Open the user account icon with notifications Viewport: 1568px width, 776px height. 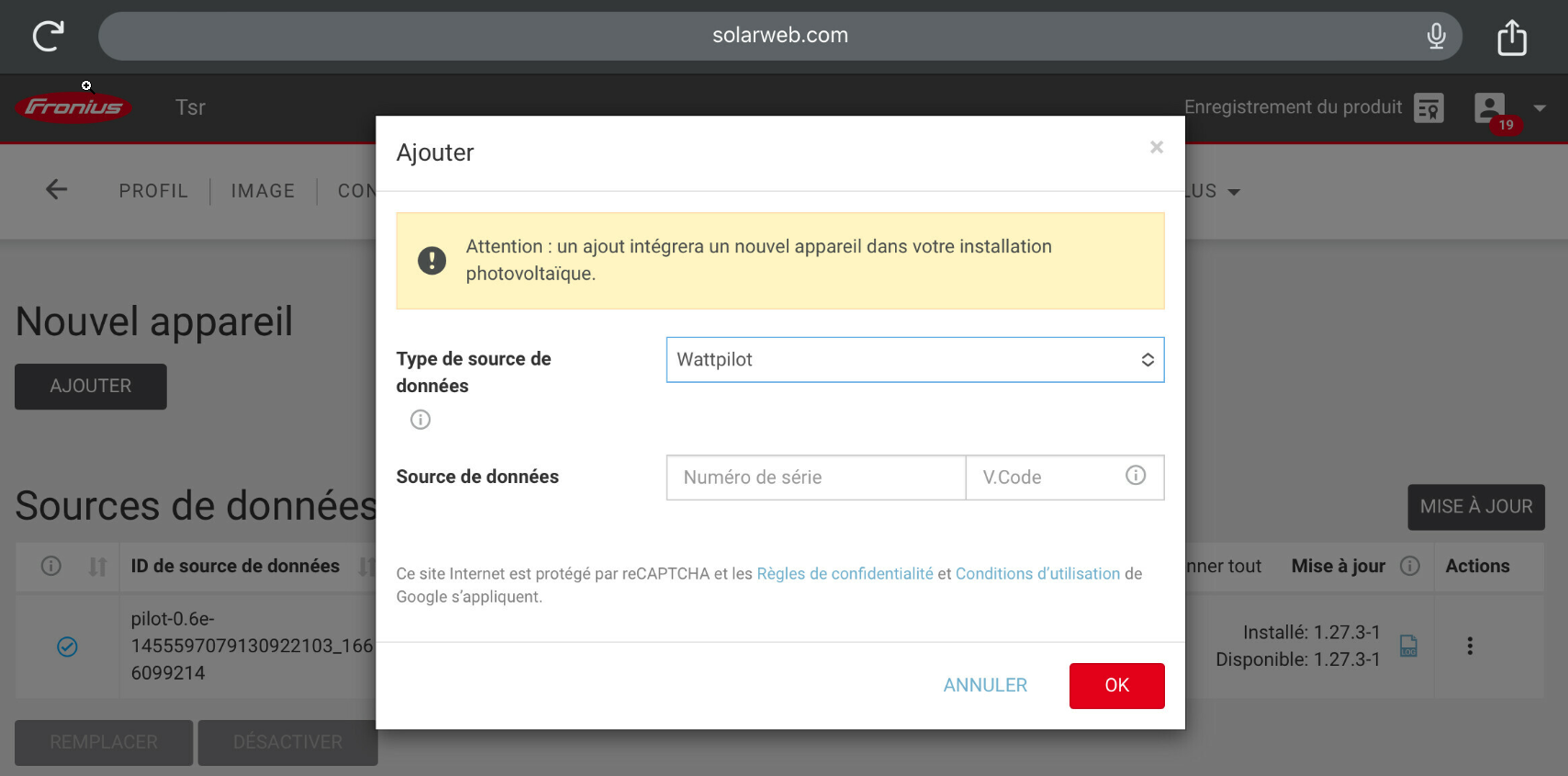point(1490,108)
